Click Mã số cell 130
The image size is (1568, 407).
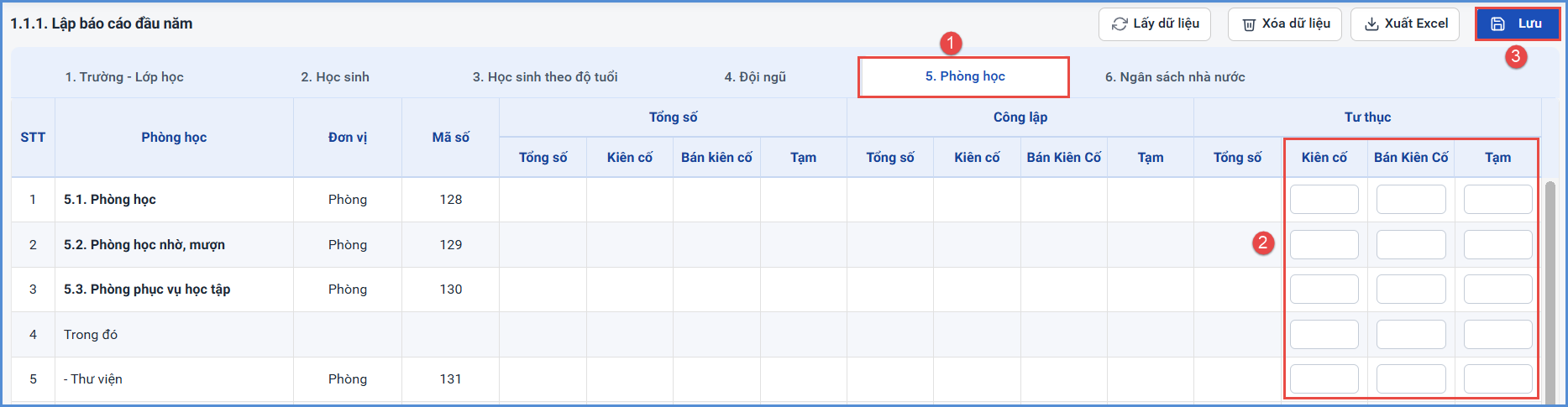451,290
